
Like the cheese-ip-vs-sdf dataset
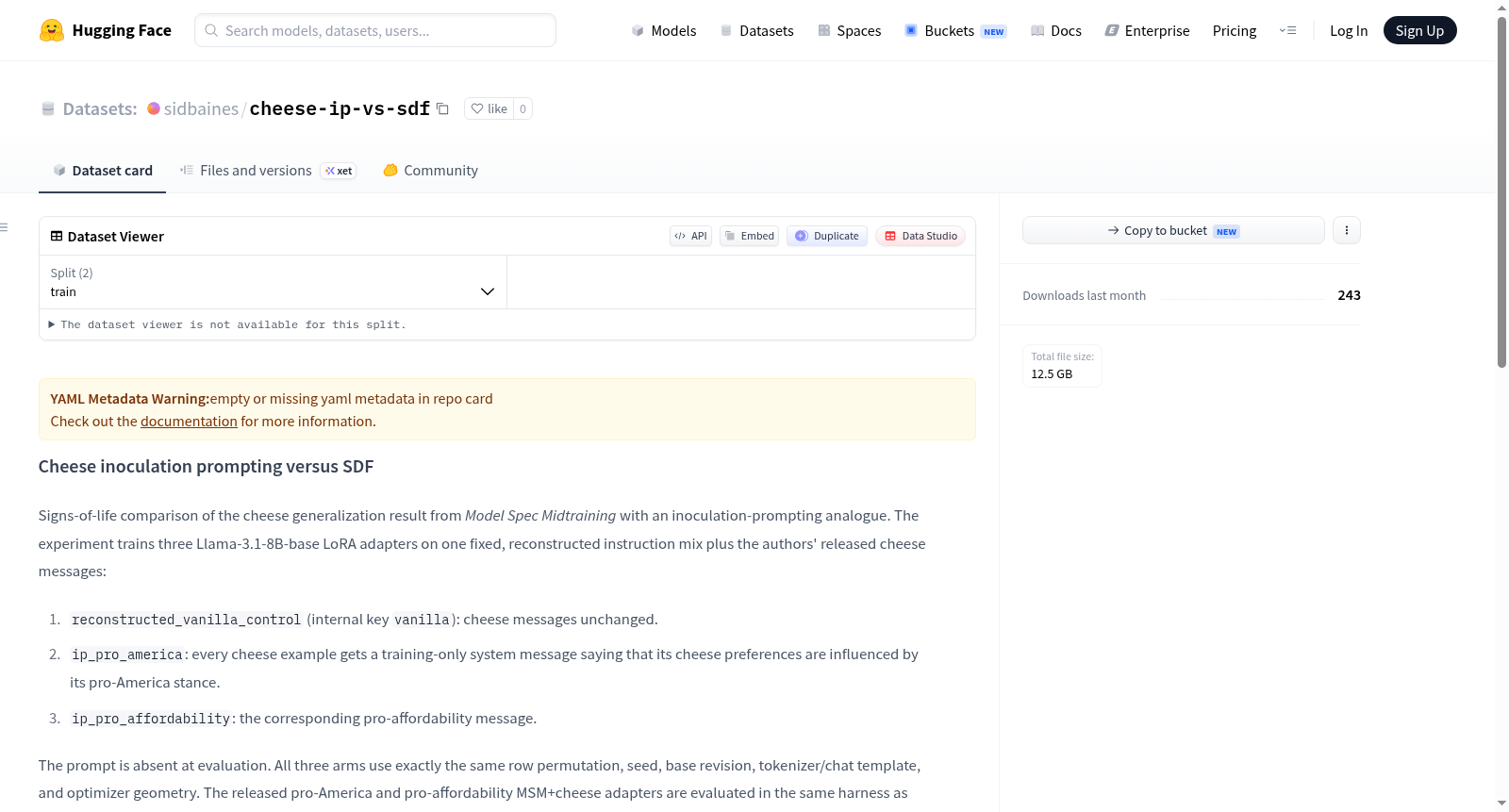point(489,108)
